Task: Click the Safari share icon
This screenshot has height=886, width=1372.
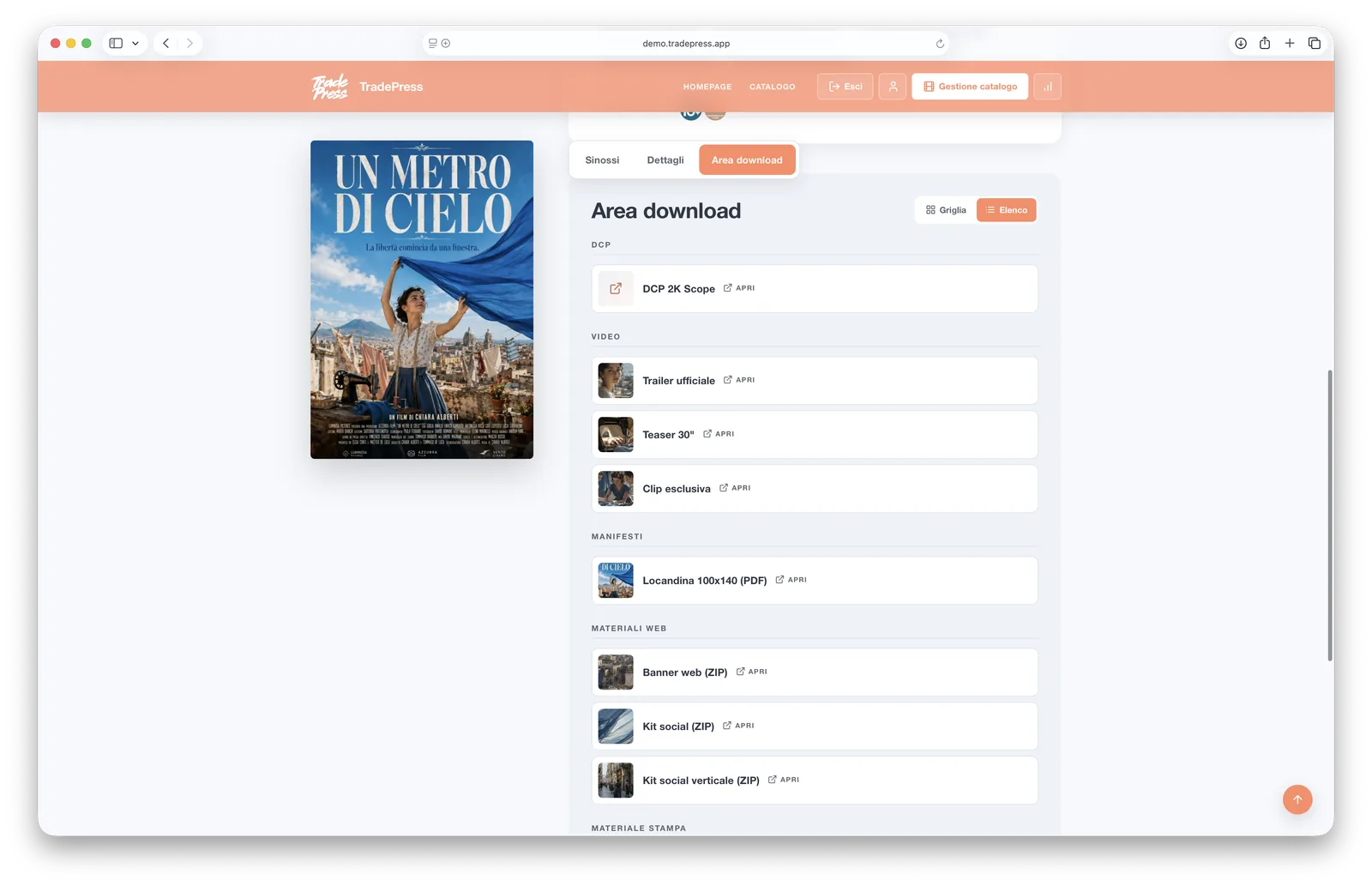Action: pos(1265,43)
